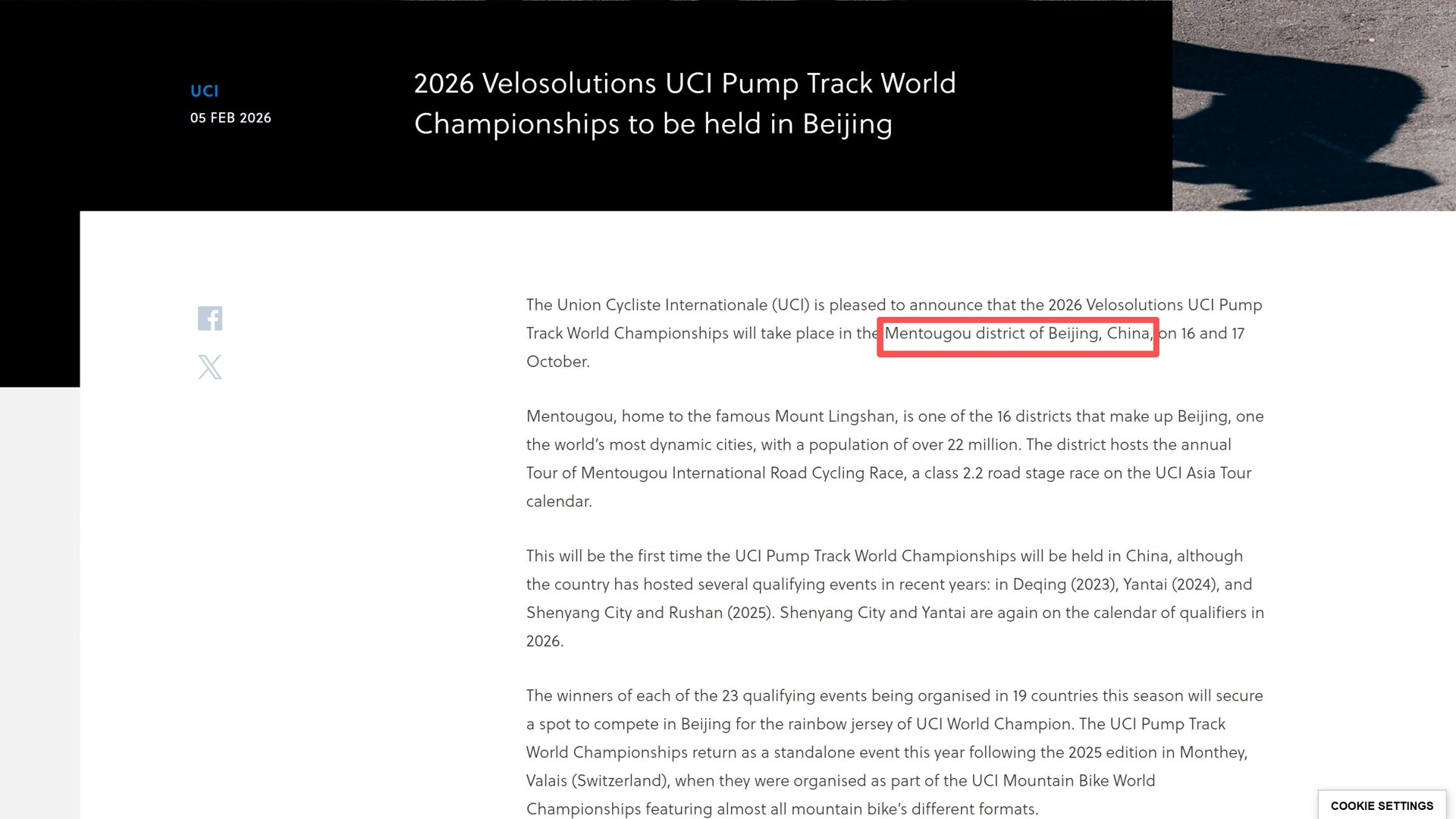Share the article on Facebook
The height and width of the screenshot is (819, 1456).
210,318
